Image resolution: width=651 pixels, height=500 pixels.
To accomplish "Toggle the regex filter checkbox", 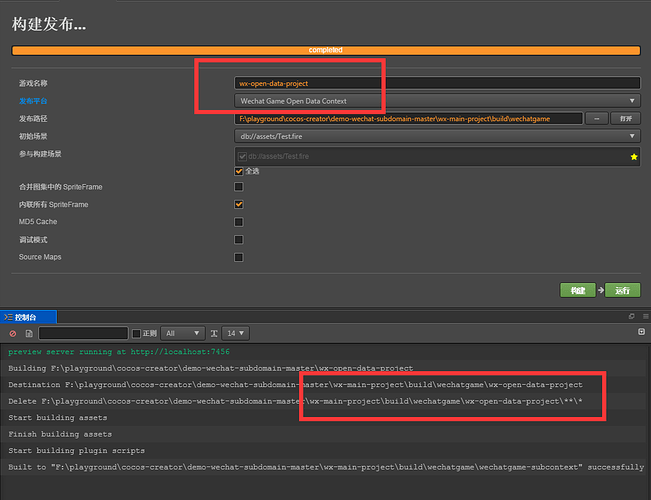I will pos(136,333).
